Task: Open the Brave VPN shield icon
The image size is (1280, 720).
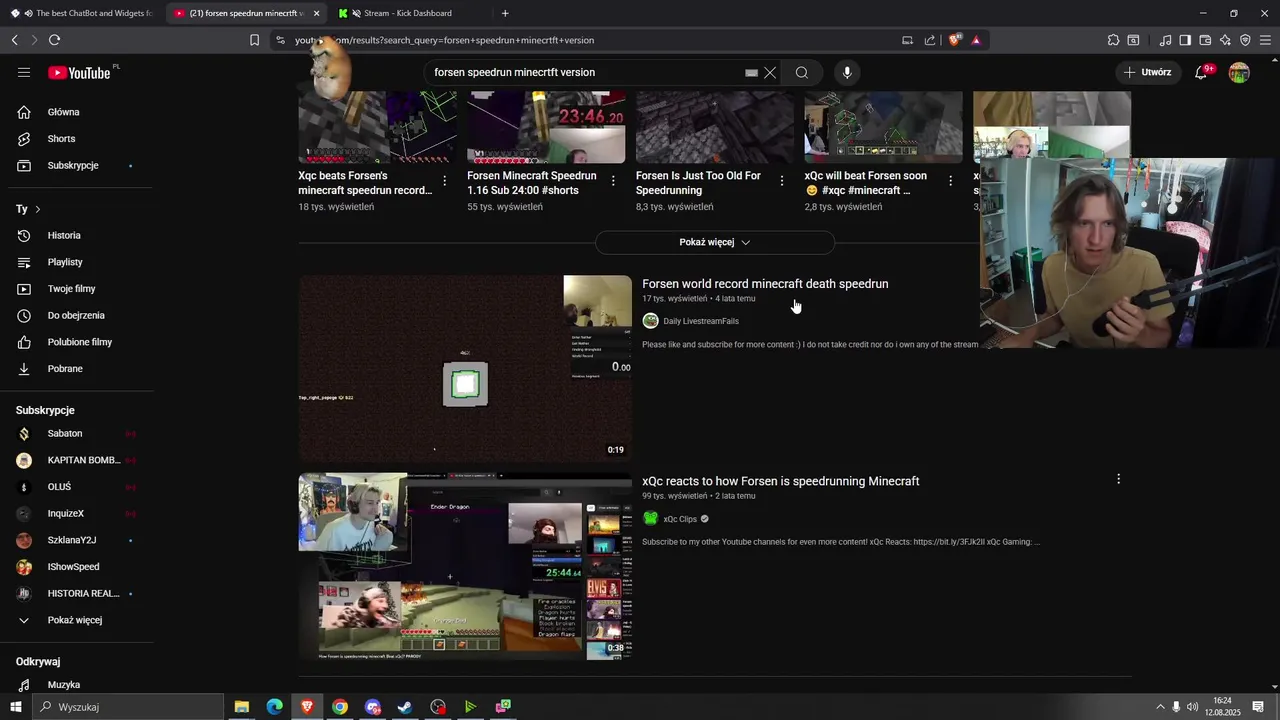Action: [1245, 40]
